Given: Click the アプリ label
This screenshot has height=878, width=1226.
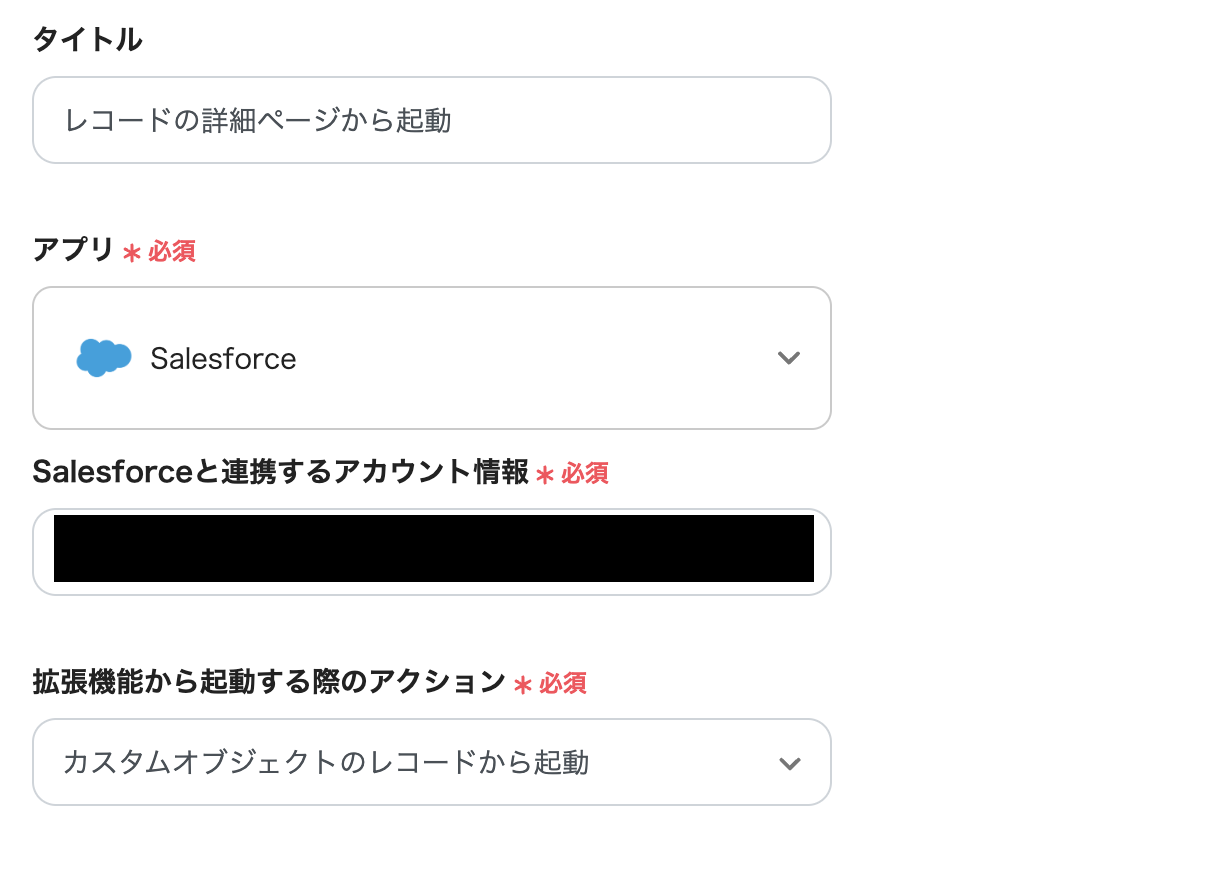Looking at the screenshot, I should [73, 250].
